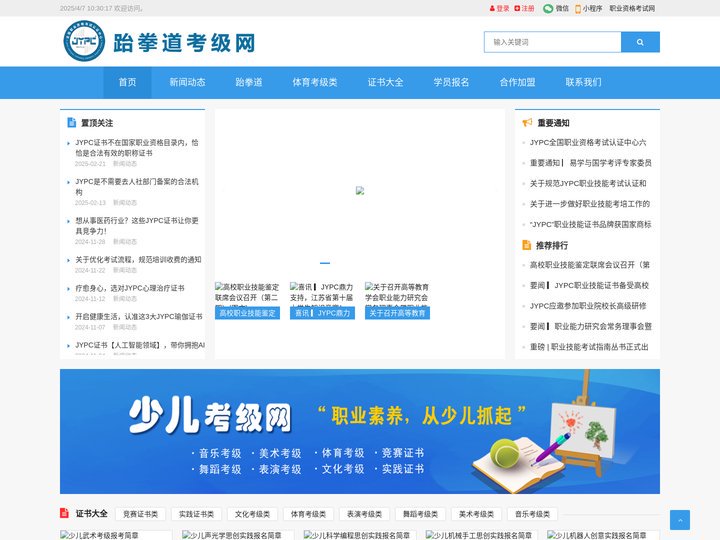
Task: Select the 文化考级类 tab
Action: [253, 514]
